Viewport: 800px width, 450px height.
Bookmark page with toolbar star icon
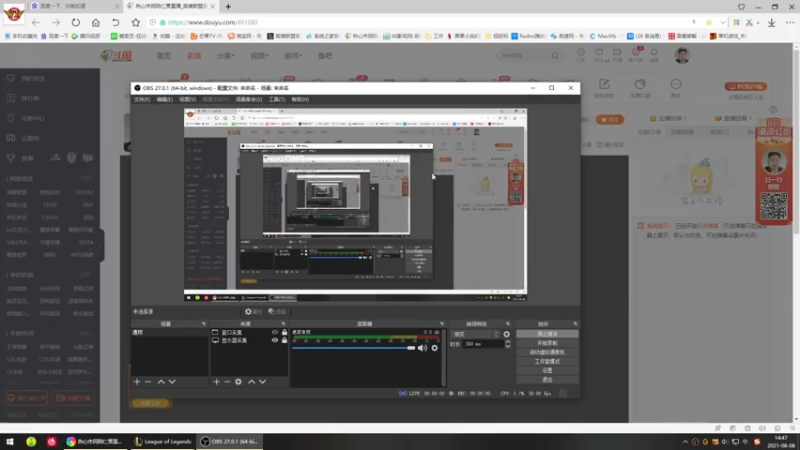point(135,22)
